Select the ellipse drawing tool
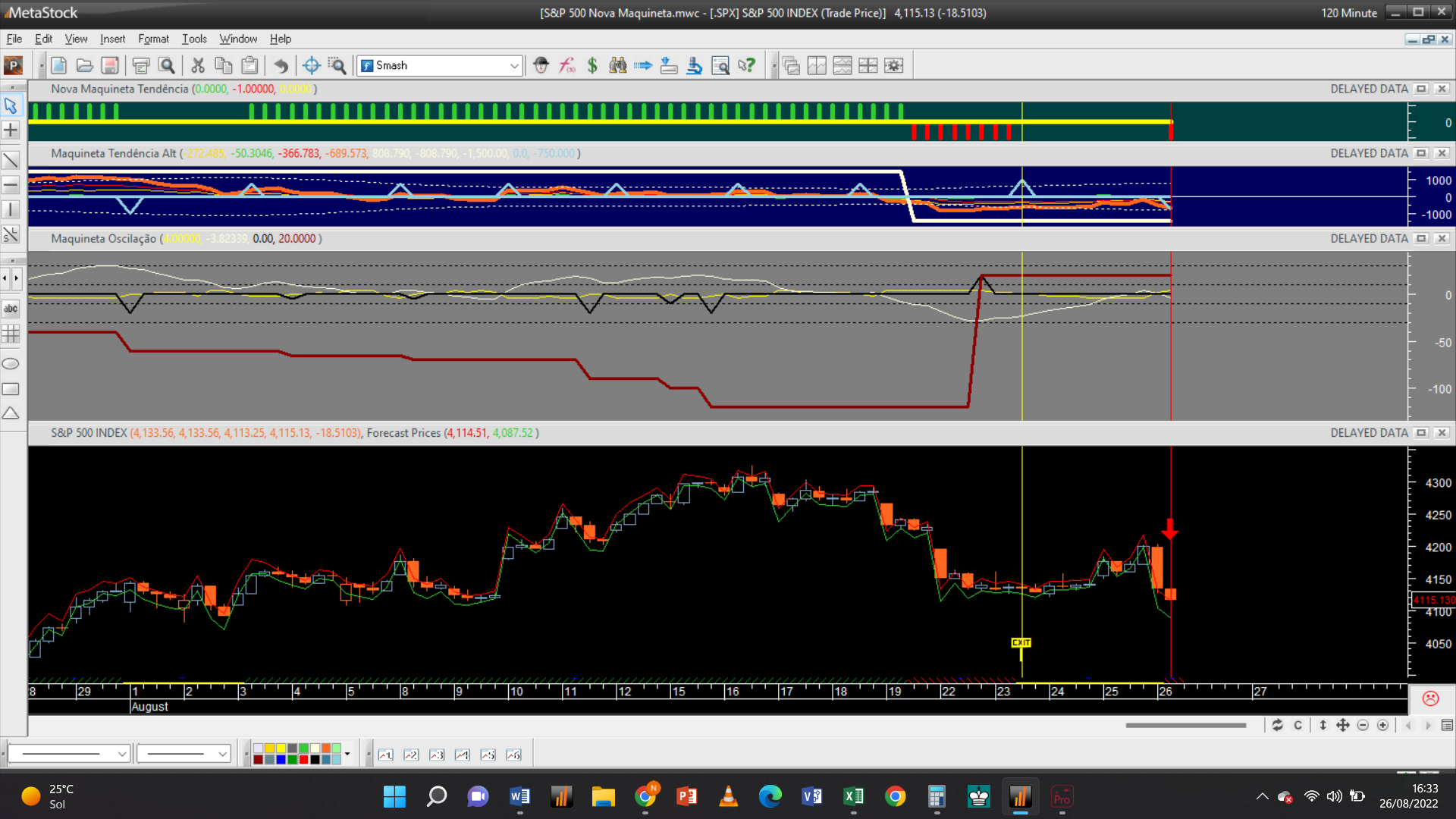Image resolution: width=1456 pixels, height=819 pixels. coord(11,364)
